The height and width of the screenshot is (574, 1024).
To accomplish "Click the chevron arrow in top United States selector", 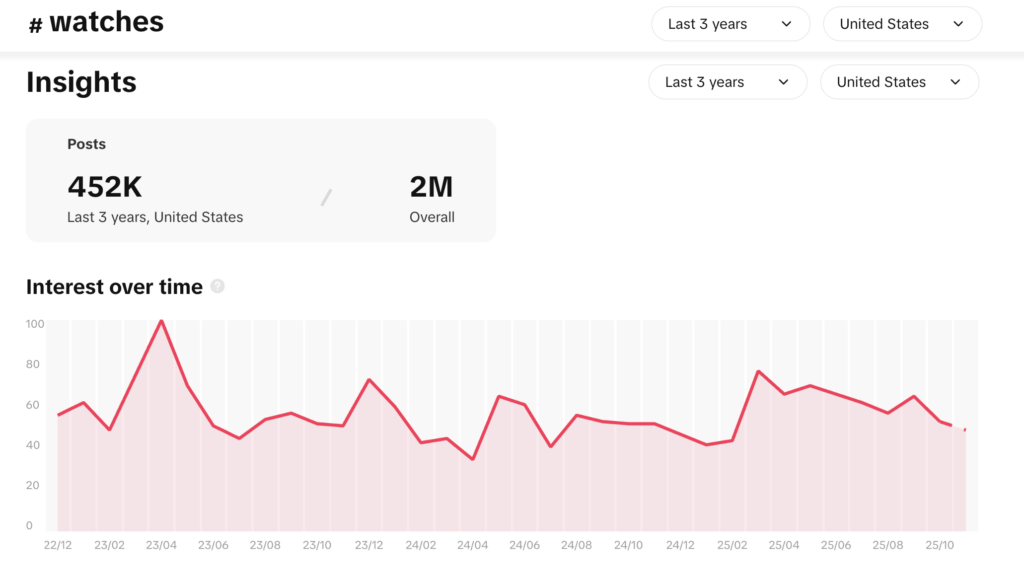I will (958, 24).
